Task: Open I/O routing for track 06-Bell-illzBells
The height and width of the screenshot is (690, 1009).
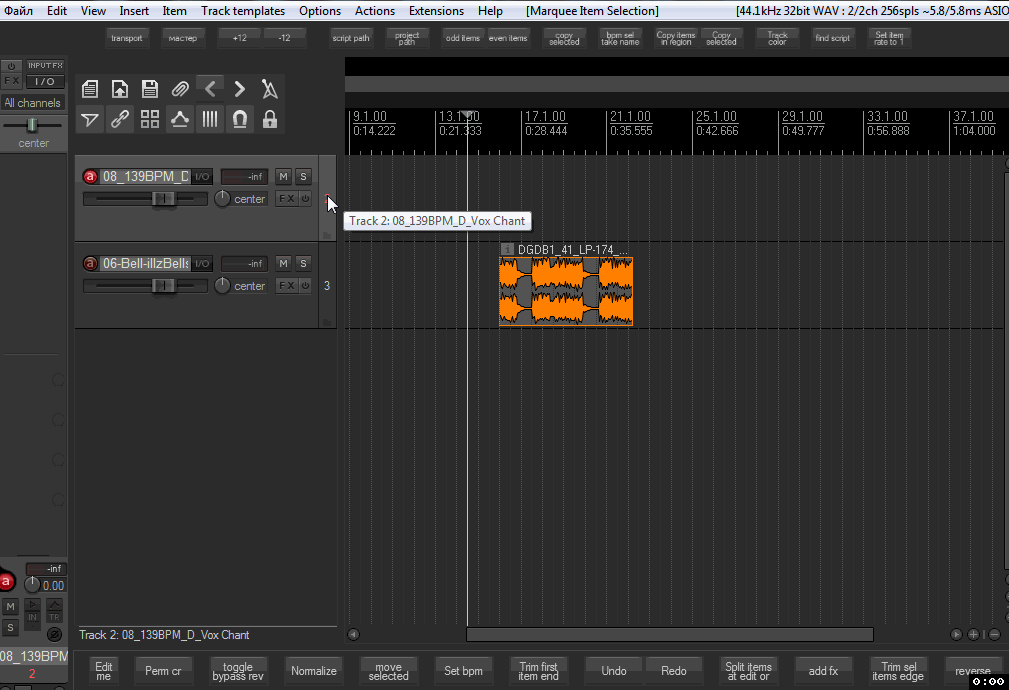Action: click(201, 263)
